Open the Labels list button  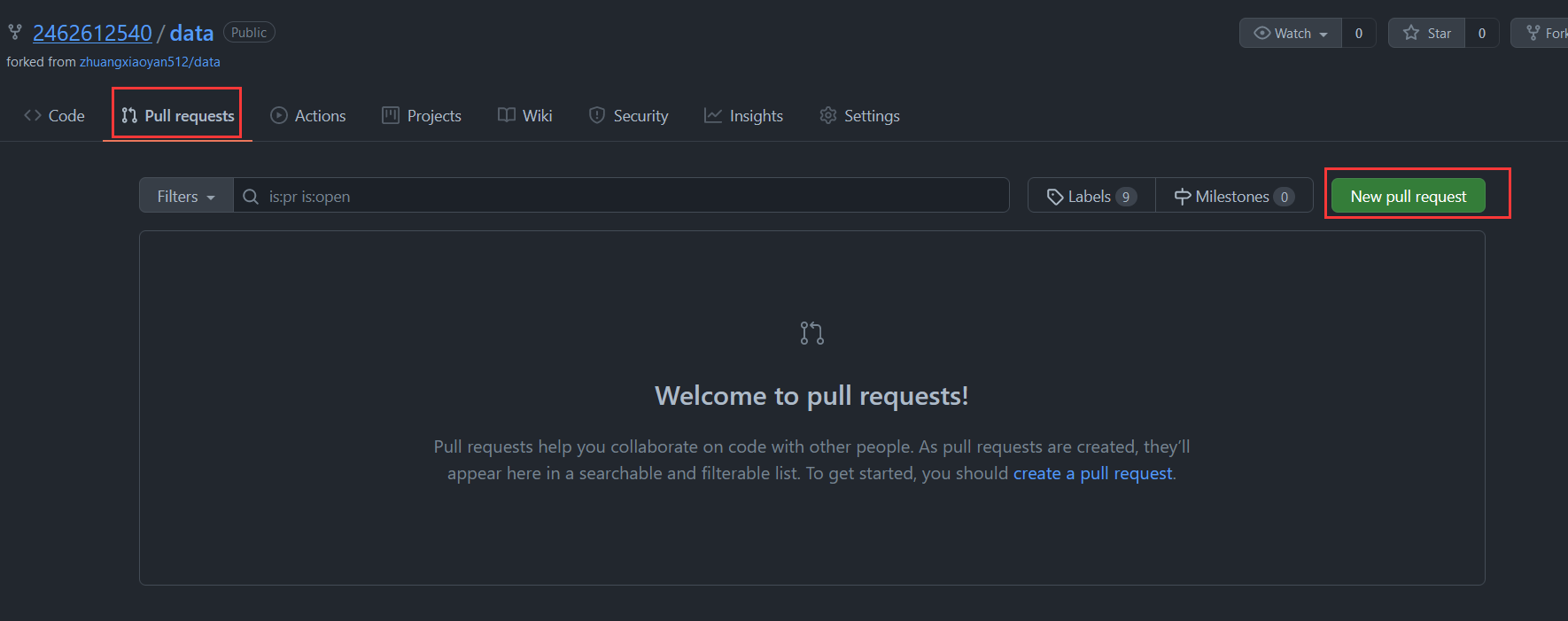1091,196
